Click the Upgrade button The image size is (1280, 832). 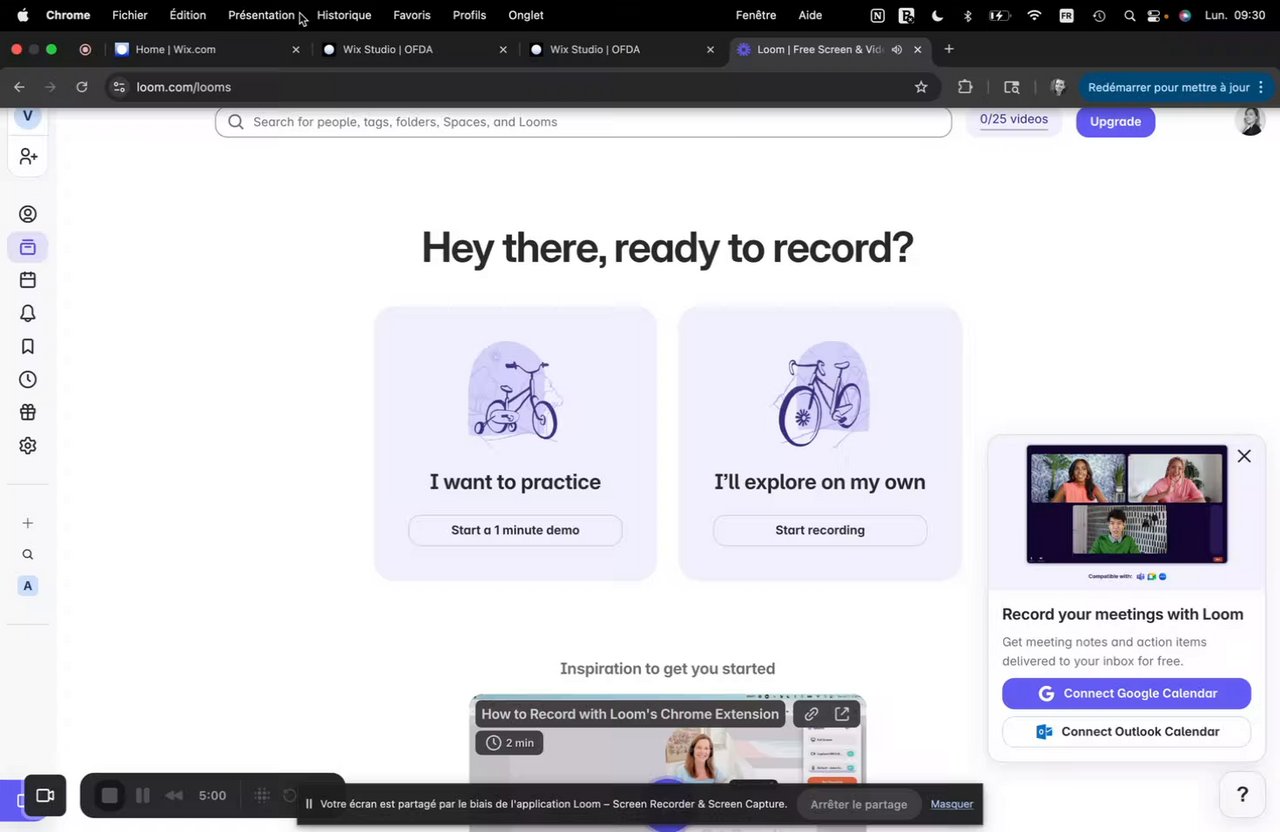click(x=1115, y=121)
